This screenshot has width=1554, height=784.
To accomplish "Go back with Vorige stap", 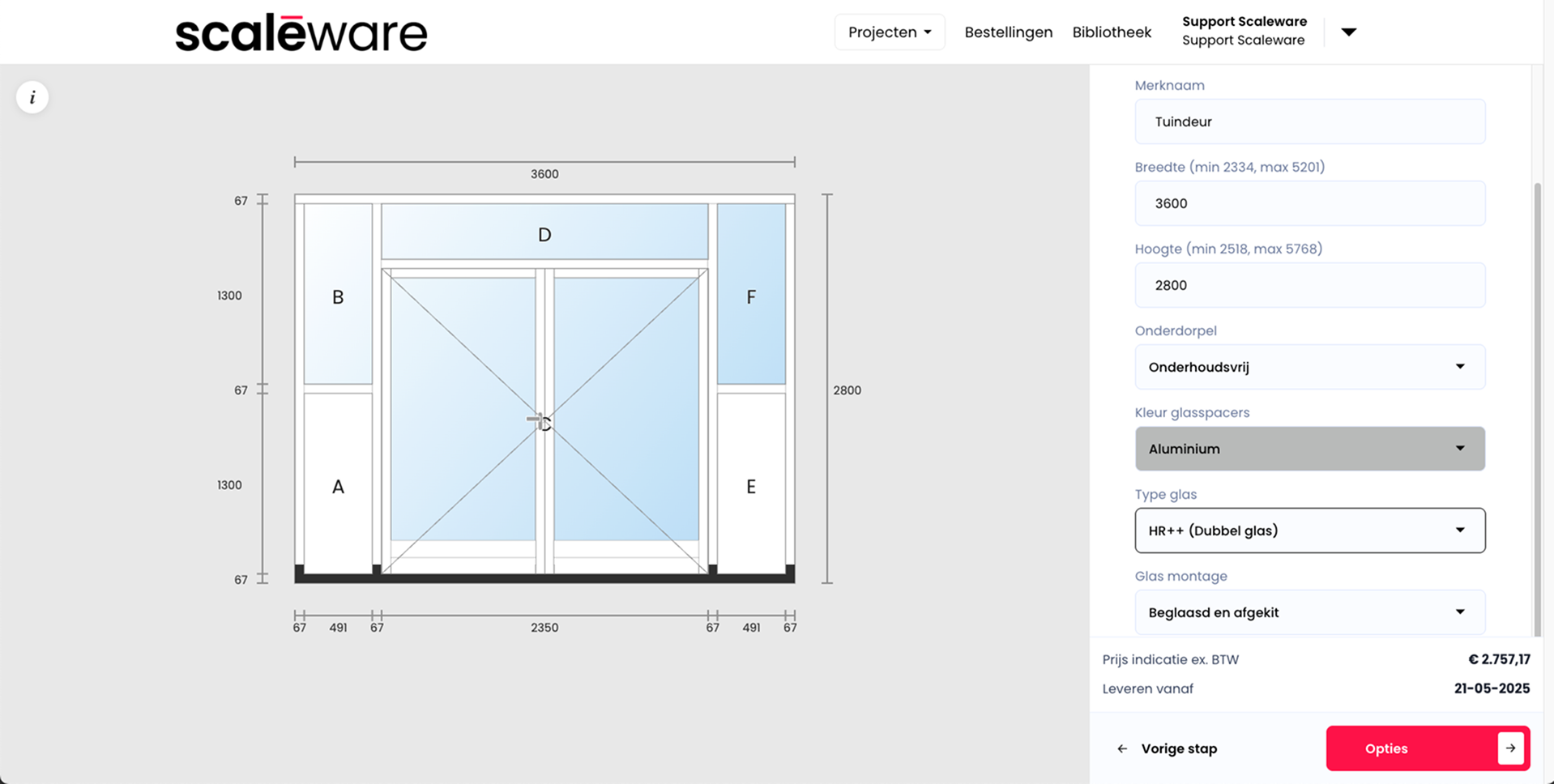I will coord(1167,748).
